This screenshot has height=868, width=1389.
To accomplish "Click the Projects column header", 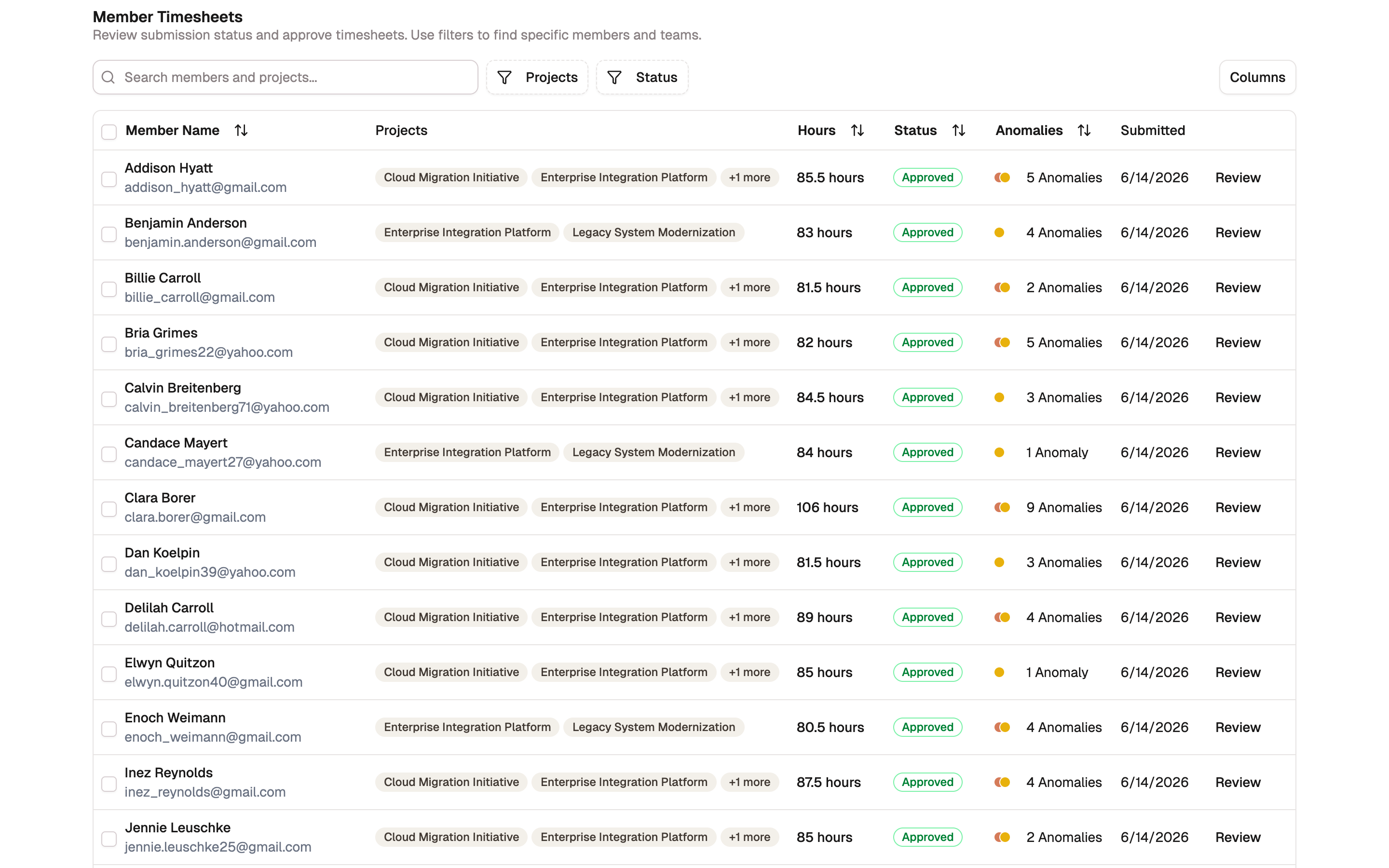I will [401, 130].
